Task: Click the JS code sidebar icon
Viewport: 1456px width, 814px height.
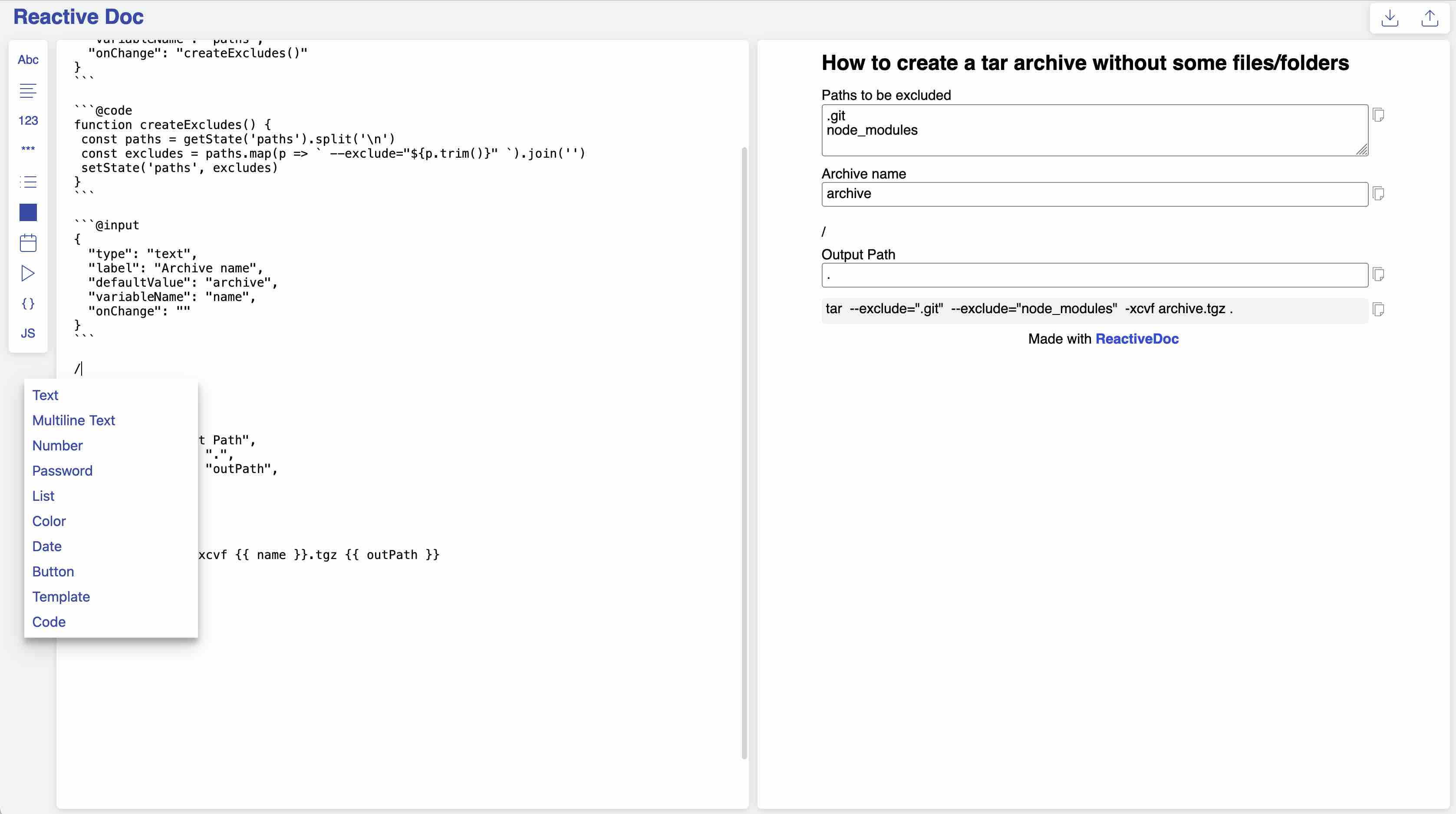Action: click(28, 333)
